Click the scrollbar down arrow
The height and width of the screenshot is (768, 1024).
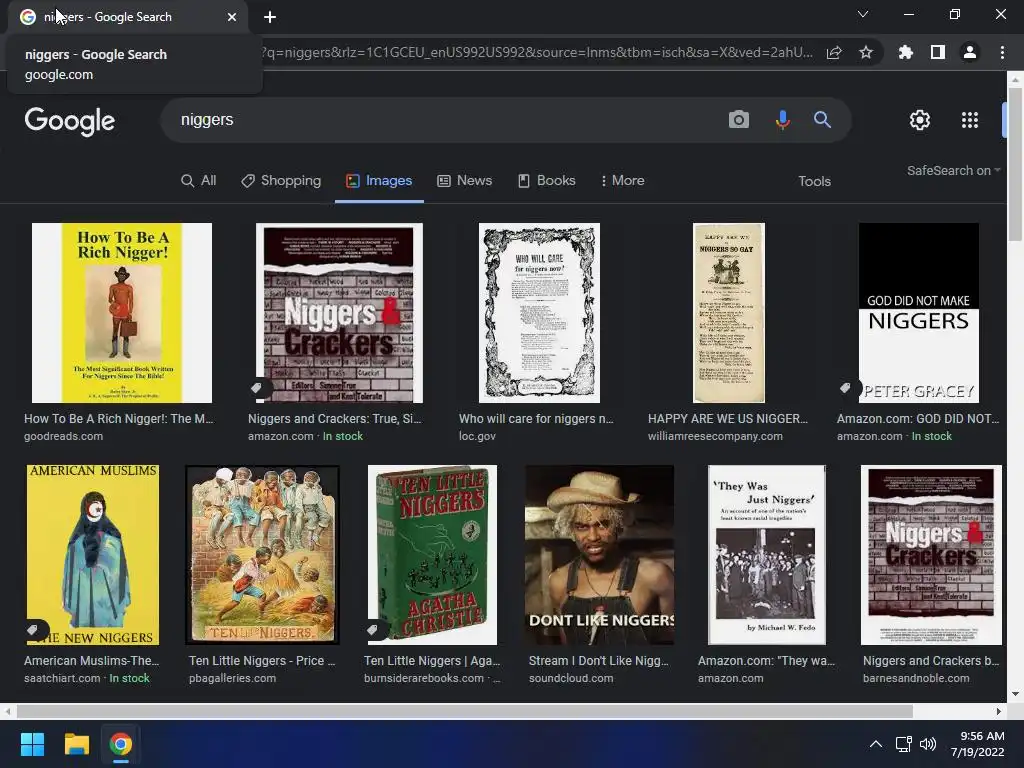pyautogui.click(x=1015, y=694)
